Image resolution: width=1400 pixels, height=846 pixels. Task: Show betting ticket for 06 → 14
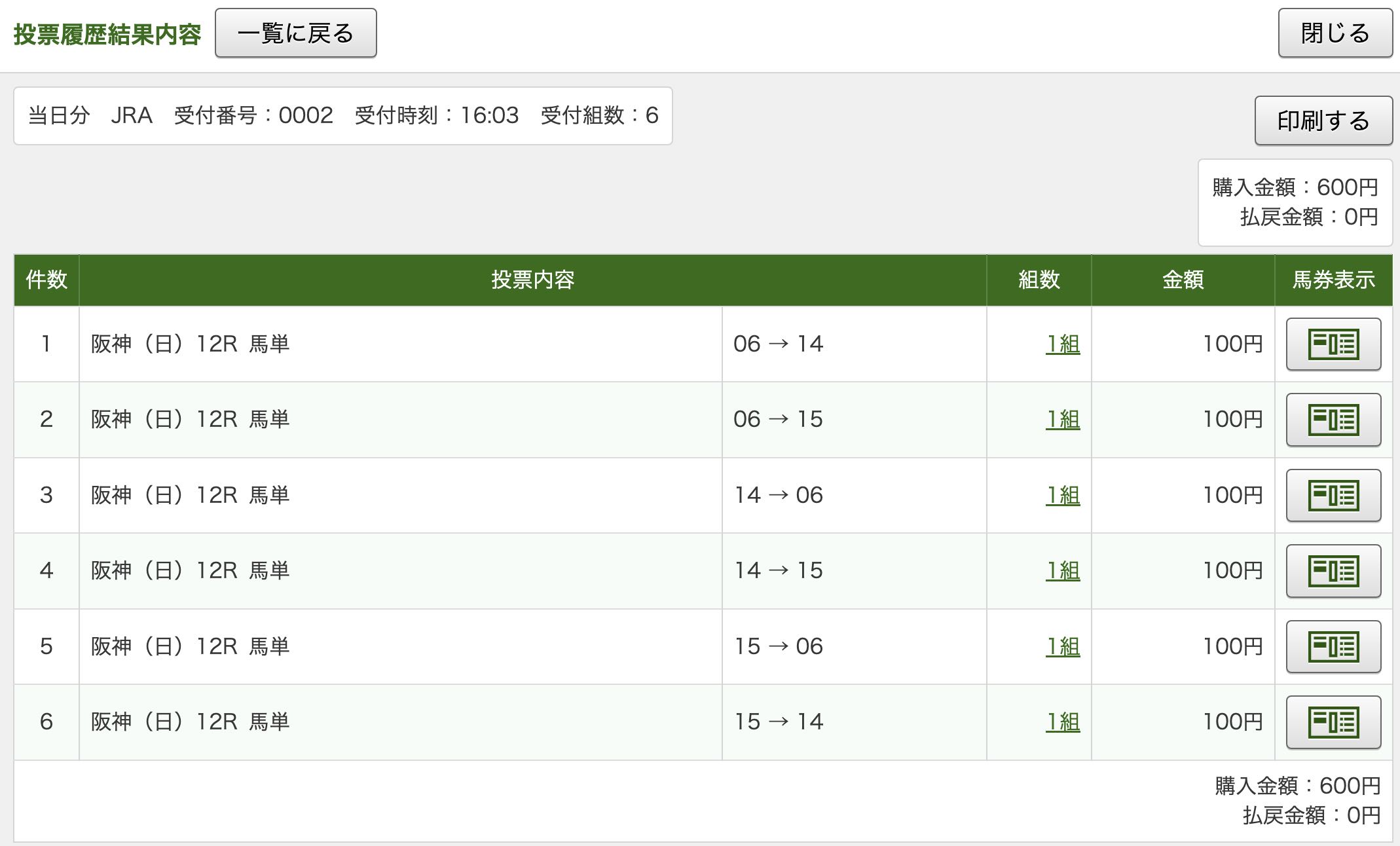tap(1333, 344)
